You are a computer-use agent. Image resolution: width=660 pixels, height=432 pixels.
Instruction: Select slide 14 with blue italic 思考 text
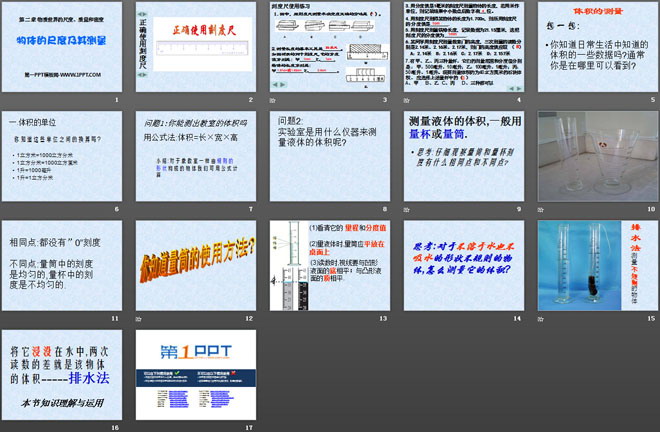[x=464, y=265]
